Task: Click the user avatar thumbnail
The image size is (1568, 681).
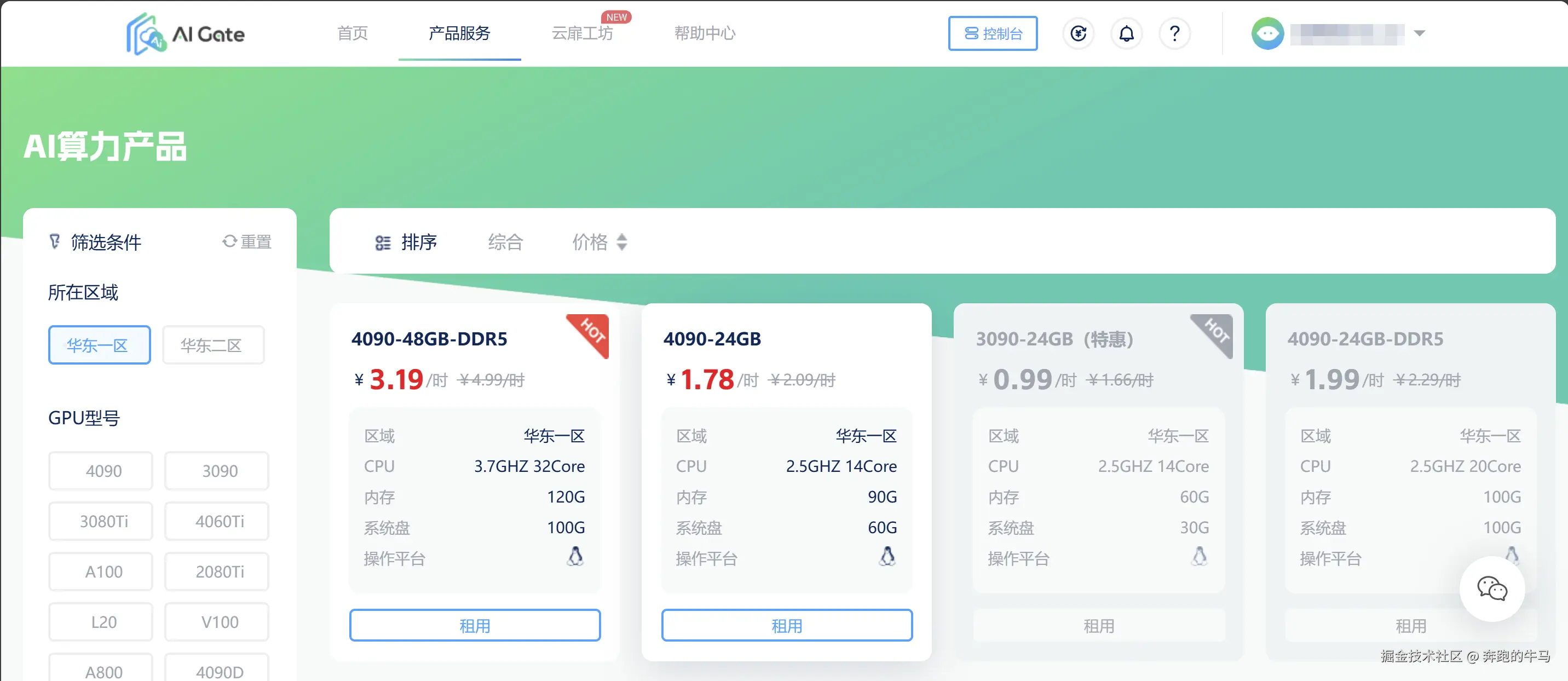Action: click(1268, 33)
